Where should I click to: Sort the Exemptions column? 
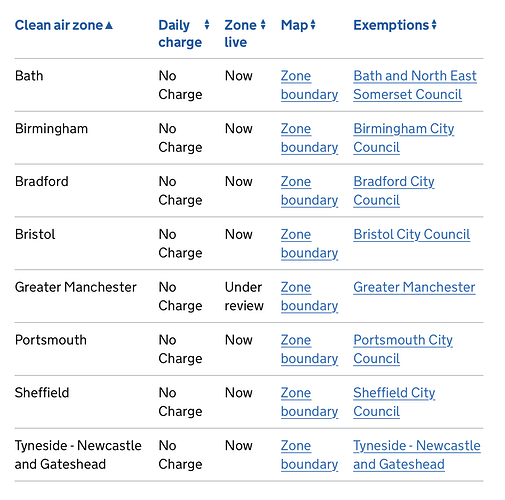(395, 25)
